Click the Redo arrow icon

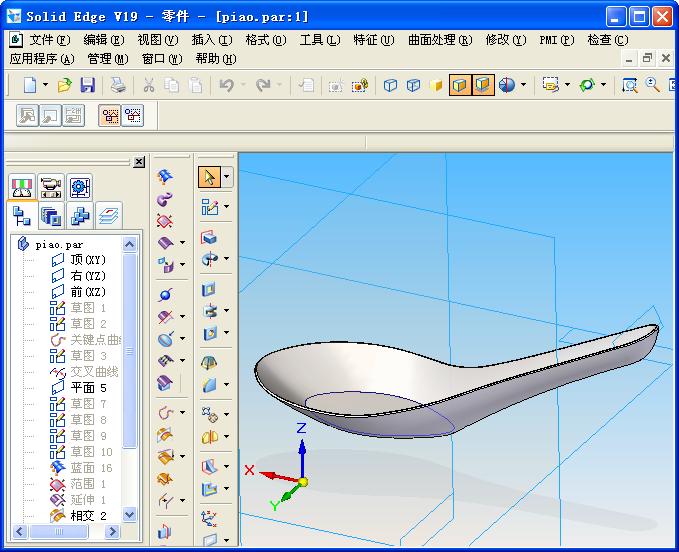pyautogui.click(x=263, y=85)
